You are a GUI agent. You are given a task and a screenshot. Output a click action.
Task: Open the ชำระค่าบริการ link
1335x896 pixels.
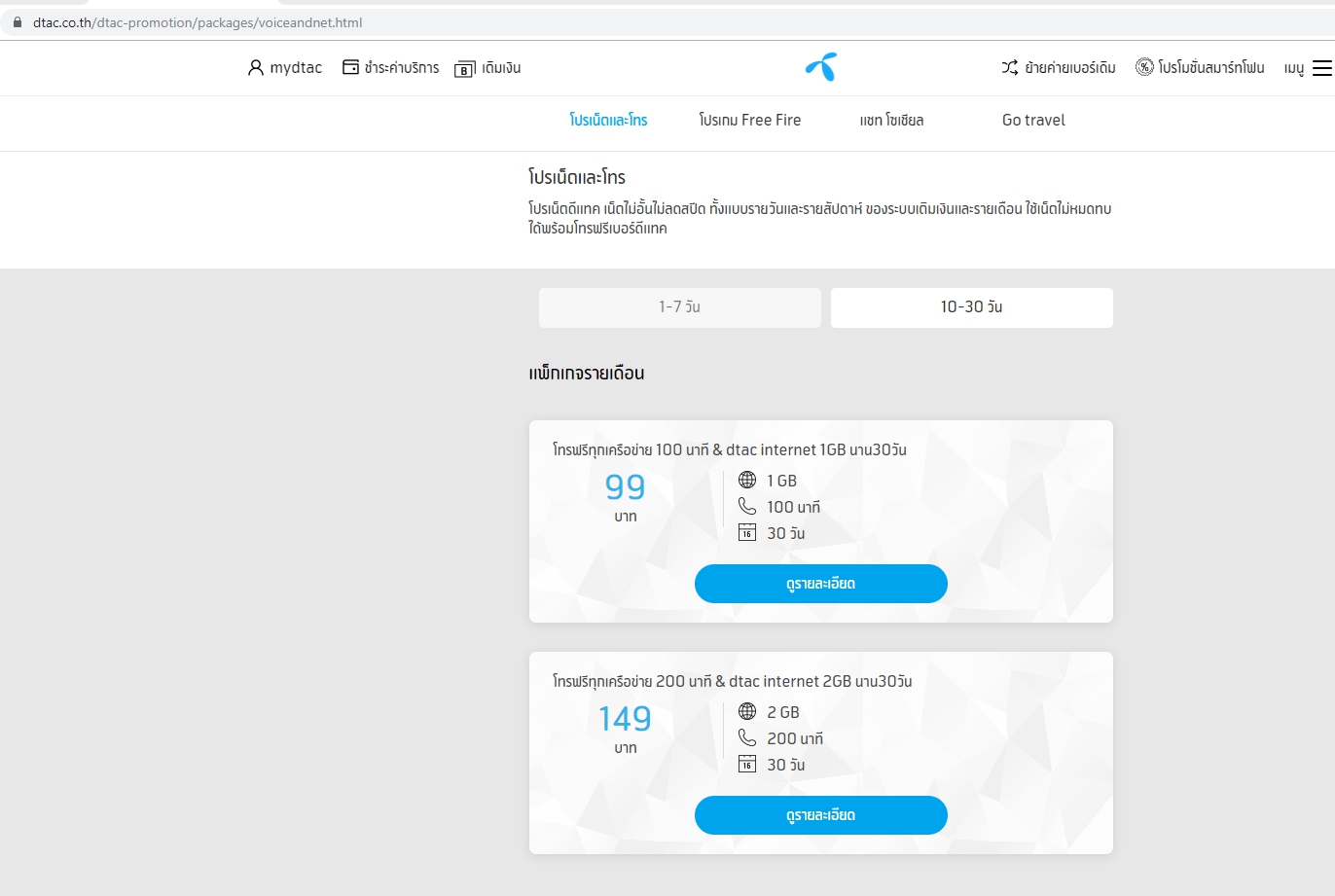(x=402, y=68)
